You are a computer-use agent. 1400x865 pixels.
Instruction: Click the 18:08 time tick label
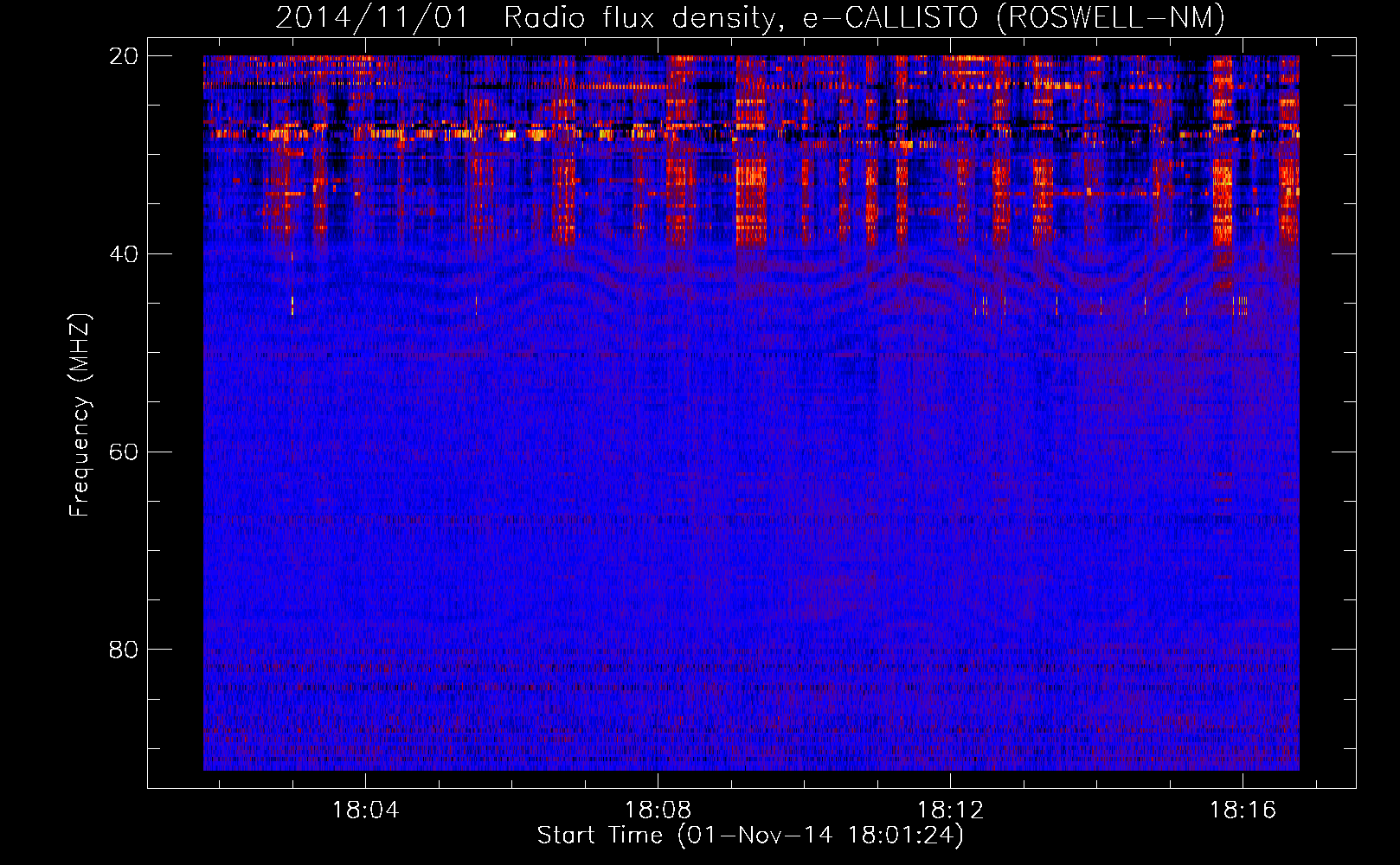[x=658, y=811]
